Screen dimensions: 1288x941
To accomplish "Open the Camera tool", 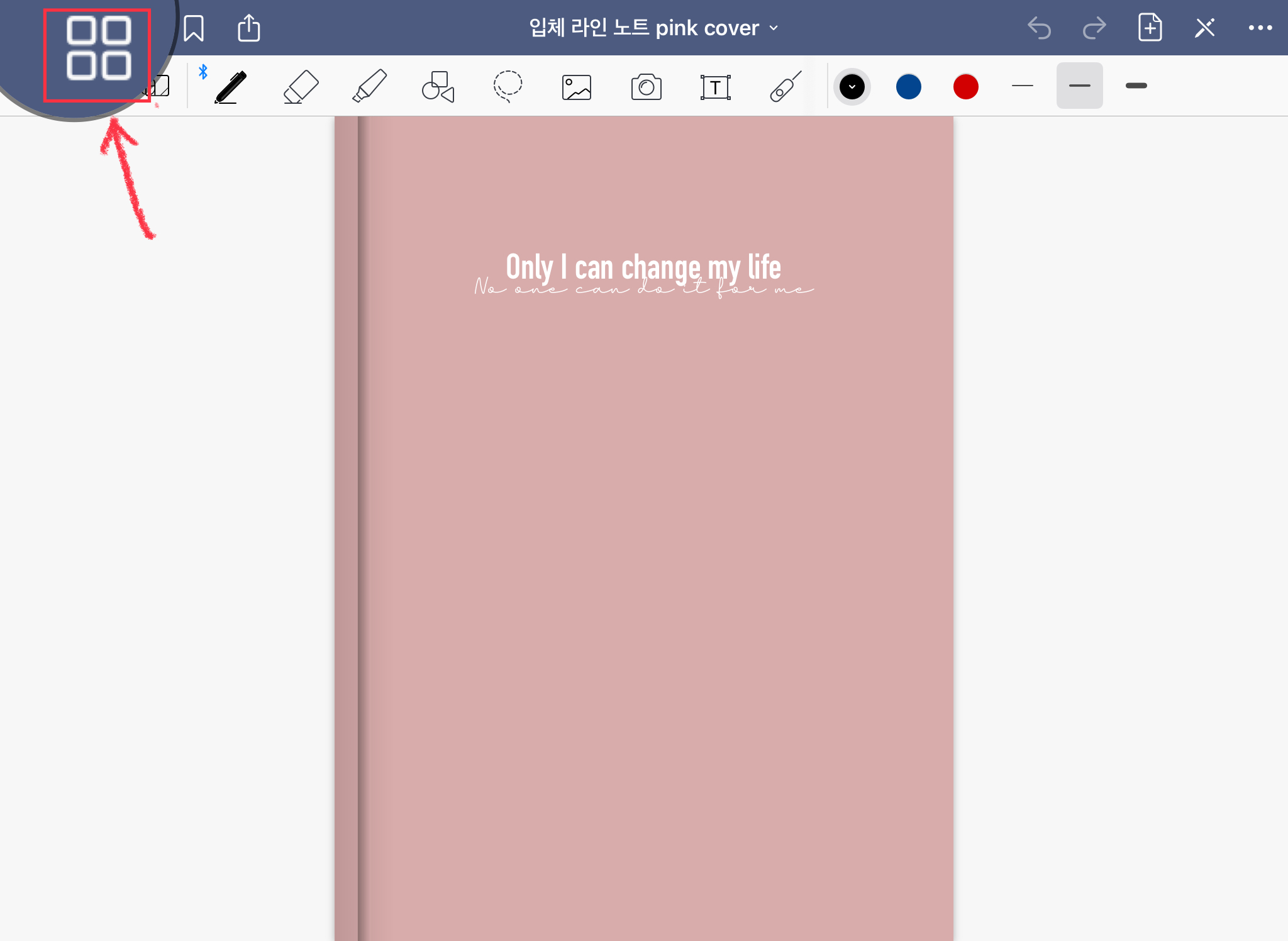I will point(646,87).
